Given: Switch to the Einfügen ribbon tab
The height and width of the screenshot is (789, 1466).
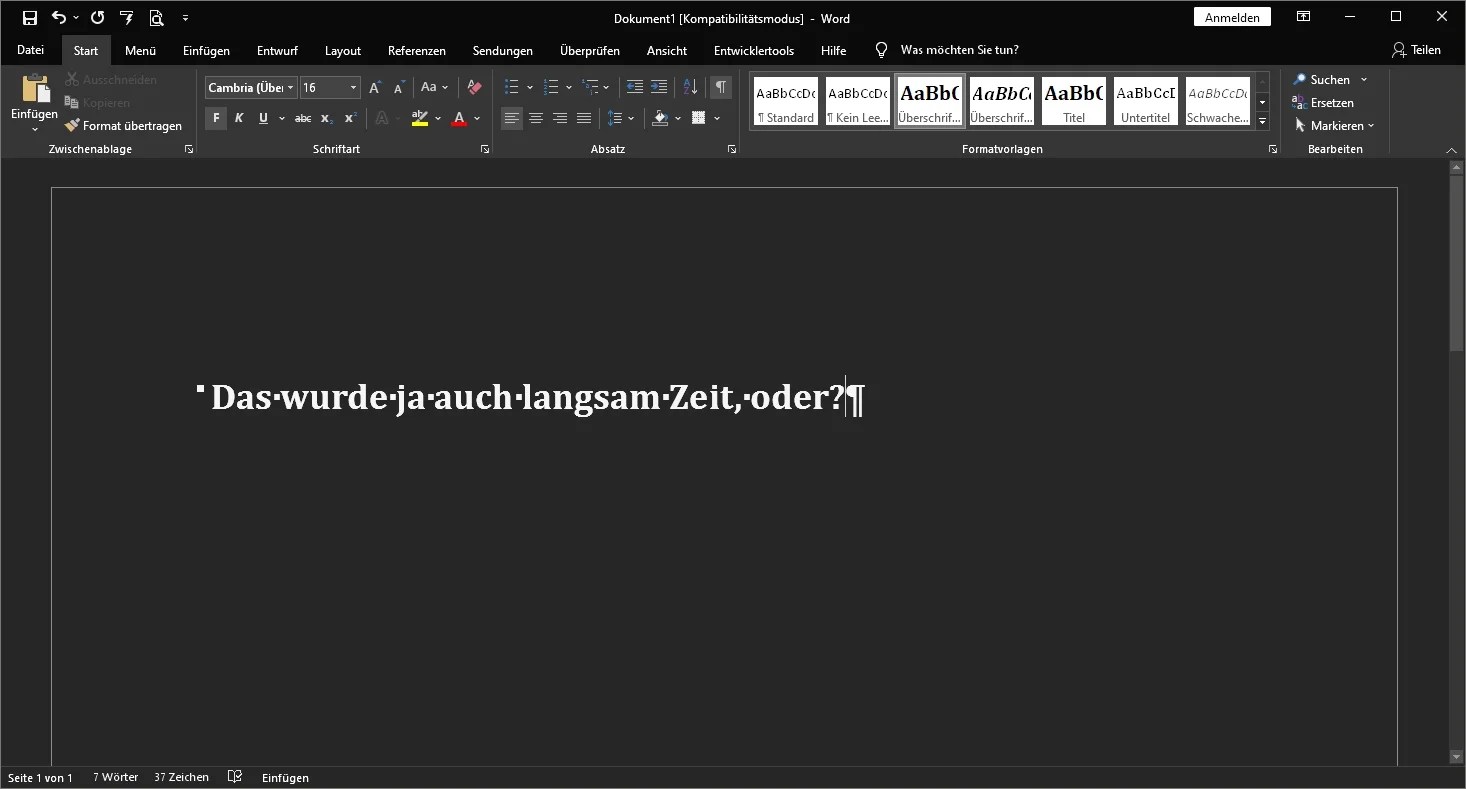Looking at the screenshot, I should pyautogui.click(x=206, y=50).
